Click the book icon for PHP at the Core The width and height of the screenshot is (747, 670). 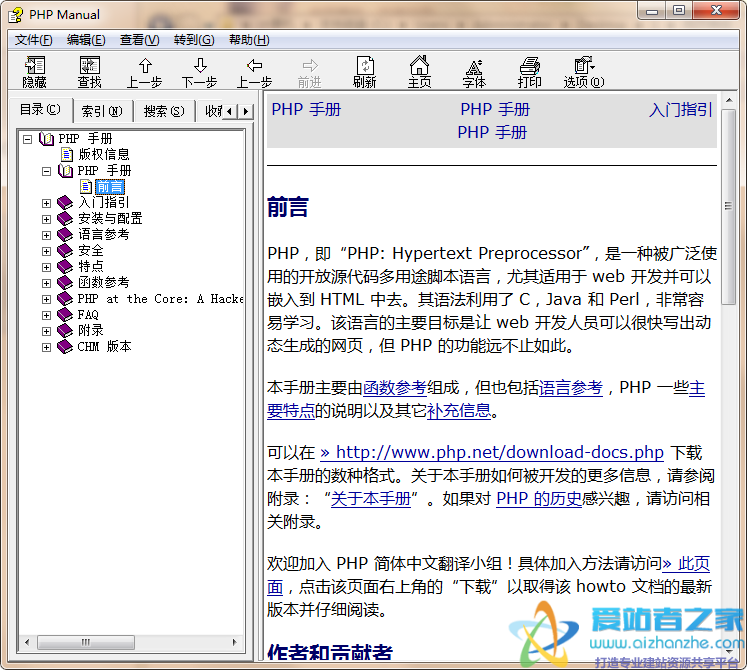click(65, 299)
